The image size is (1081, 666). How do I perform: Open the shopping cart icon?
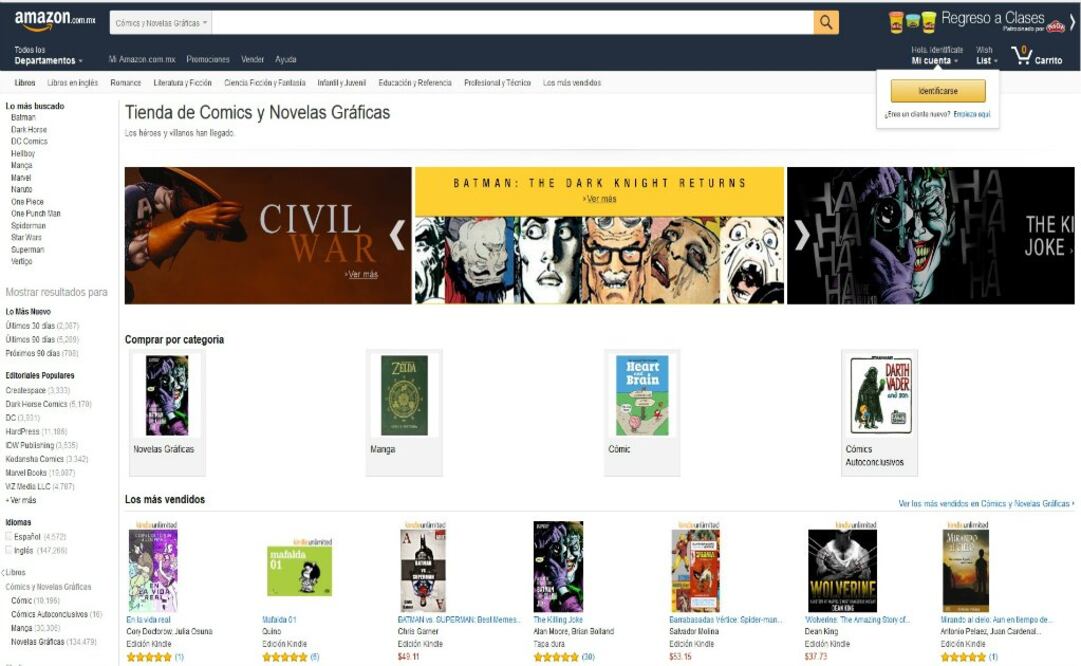[x=1021, y=55]
